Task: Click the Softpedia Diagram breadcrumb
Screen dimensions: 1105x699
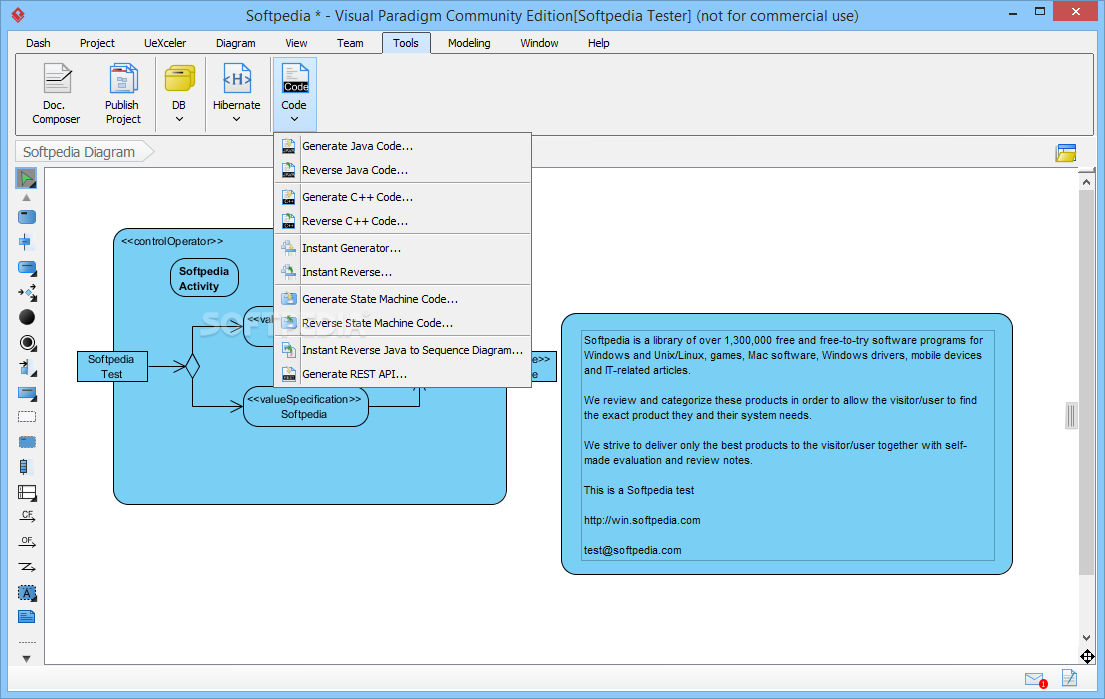Action: 85,151
